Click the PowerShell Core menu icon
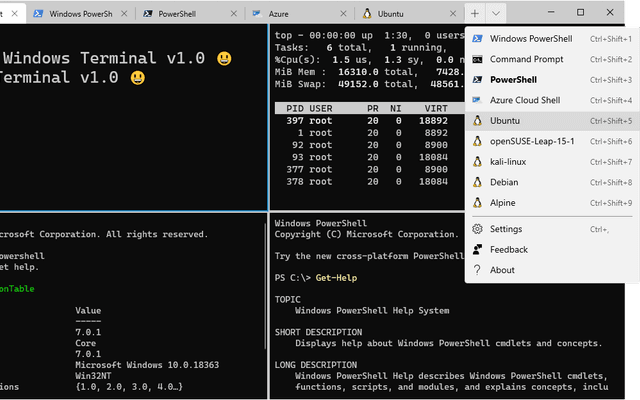This screenshot has width=640, height=400. click(477, 80)
